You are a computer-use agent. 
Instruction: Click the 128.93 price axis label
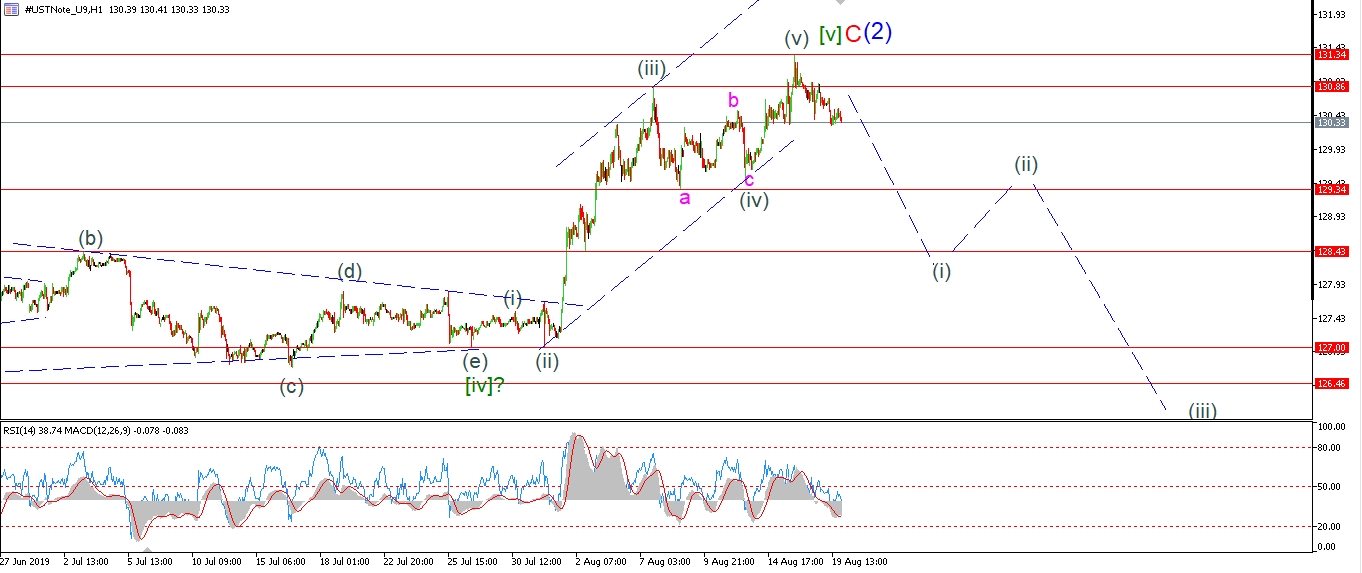(x=1332, y=217)
